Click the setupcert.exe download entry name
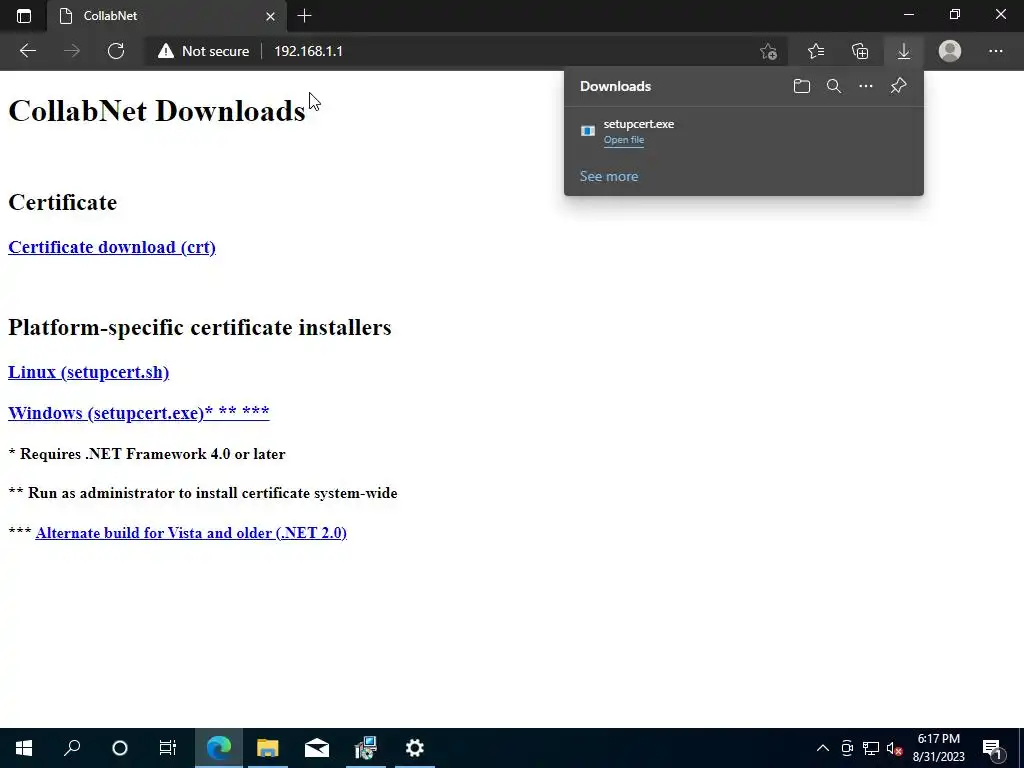This screenshot has width=1024, height=768. [x=639, y=124]
